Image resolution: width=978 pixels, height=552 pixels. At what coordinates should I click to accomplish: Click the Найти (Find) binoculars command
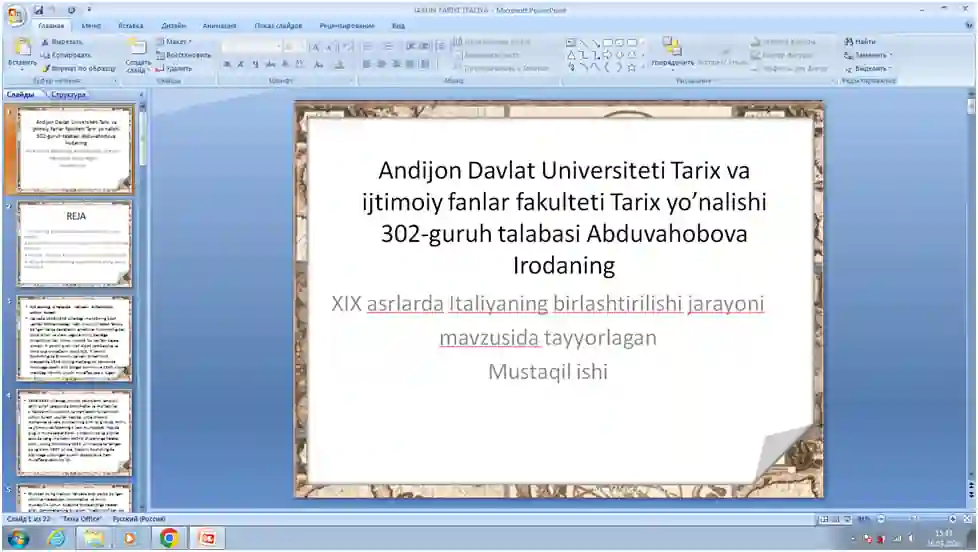point(860,42)
